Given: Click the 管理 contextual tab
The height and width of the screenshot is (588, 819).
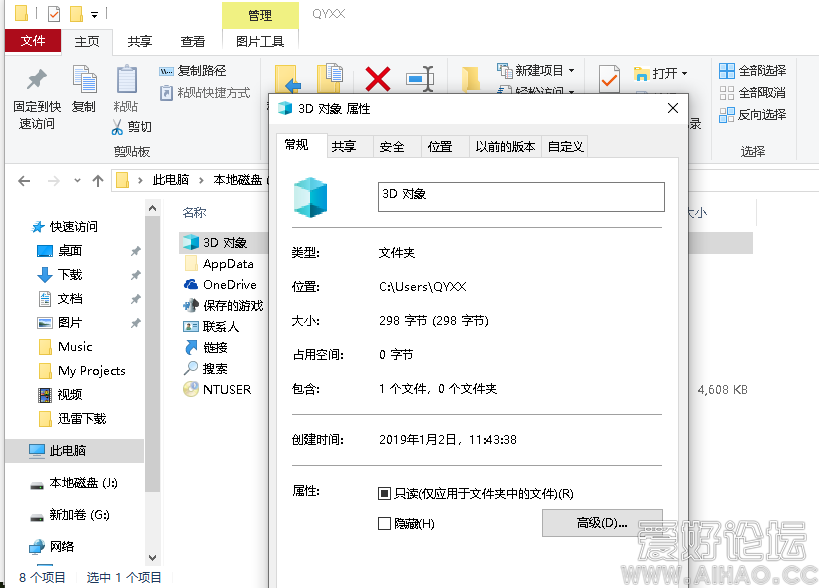Looking at the screenshot, I should 260,15.
